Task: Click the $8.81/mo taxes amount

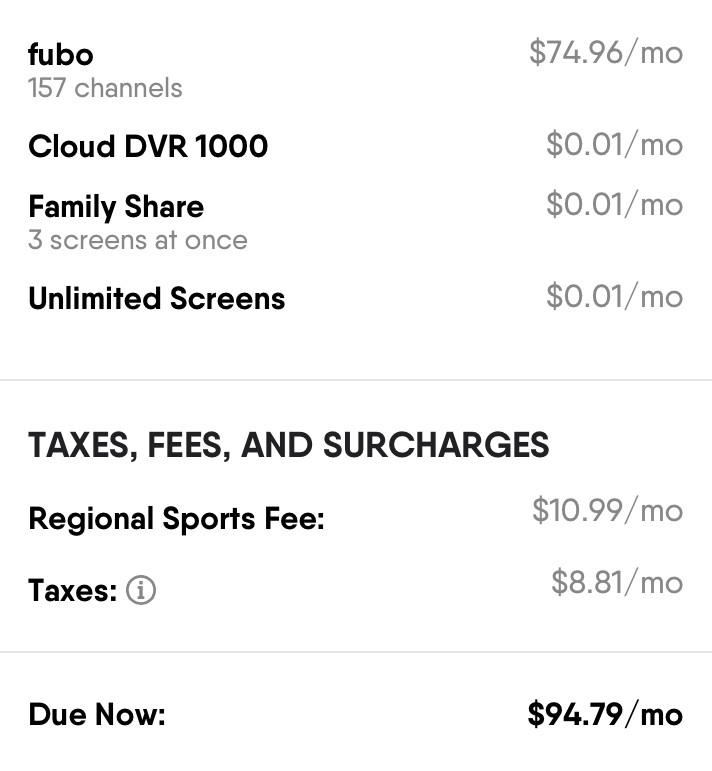Action: click(x=616, y=583)
